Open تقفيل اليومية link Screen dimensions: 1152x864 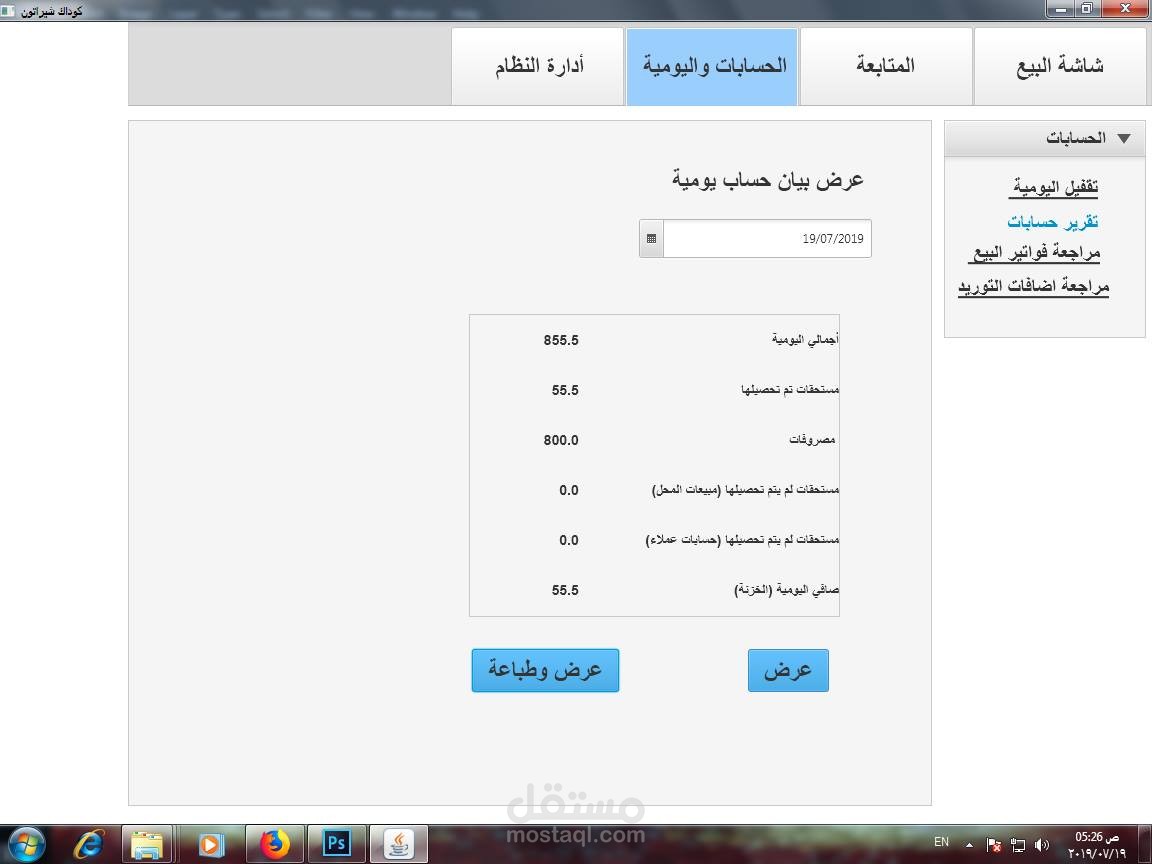tap(1054, 187)
